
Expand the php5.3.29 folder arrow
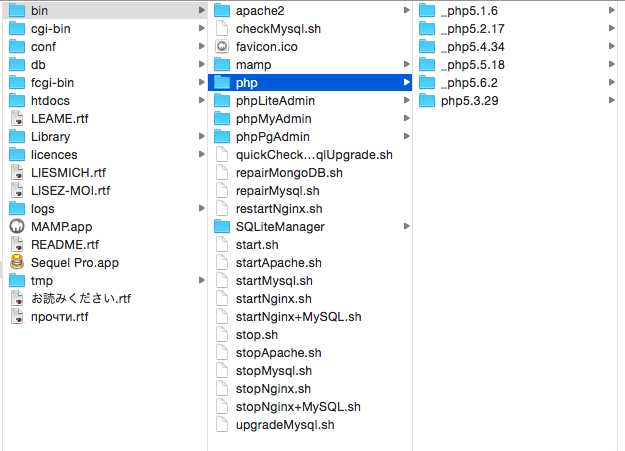[x=611, y=101]
